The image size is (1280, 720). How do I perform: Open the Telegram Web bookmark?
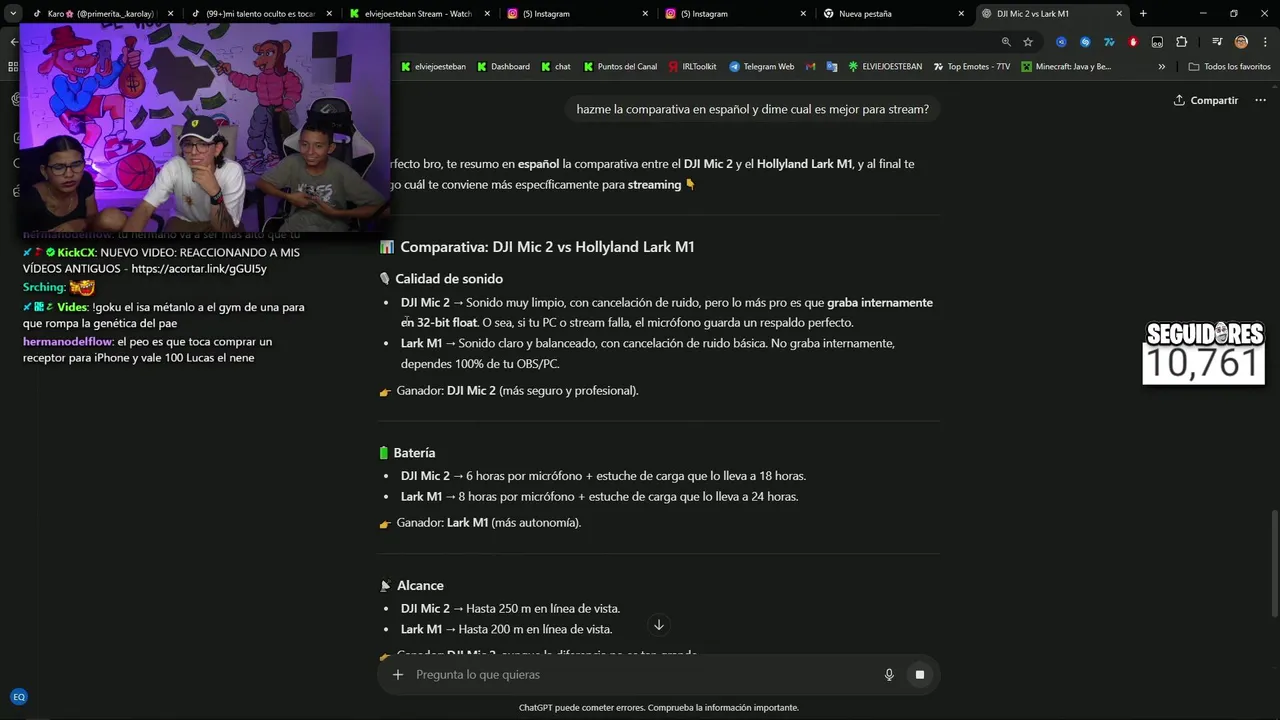pos(762,67)
